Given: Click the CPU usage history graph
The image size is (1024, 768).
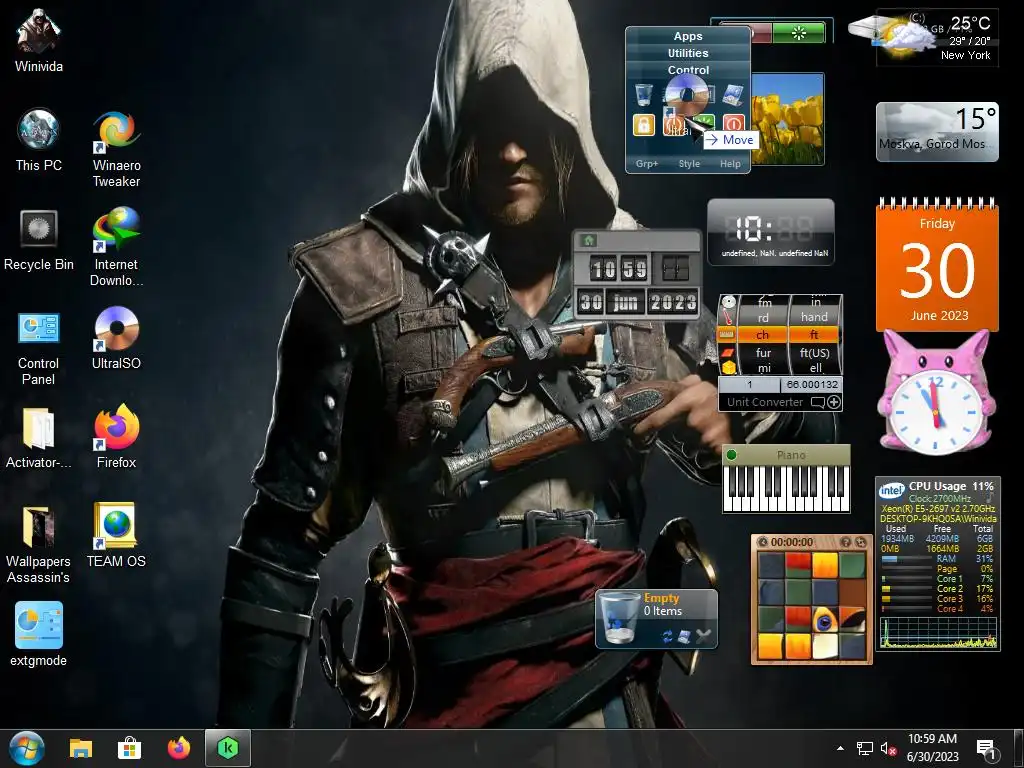Looking at the screenshot, I should coord(938,632).
